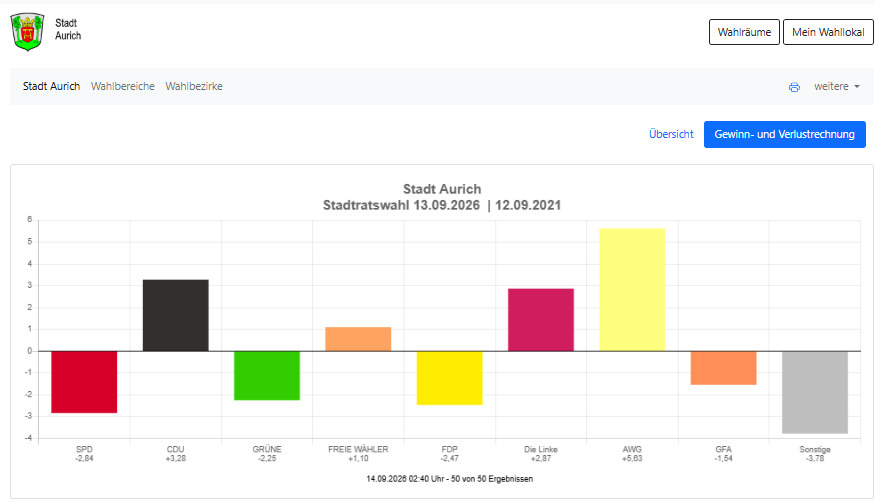Open Mein Wahllokal

tap(828, 32)
